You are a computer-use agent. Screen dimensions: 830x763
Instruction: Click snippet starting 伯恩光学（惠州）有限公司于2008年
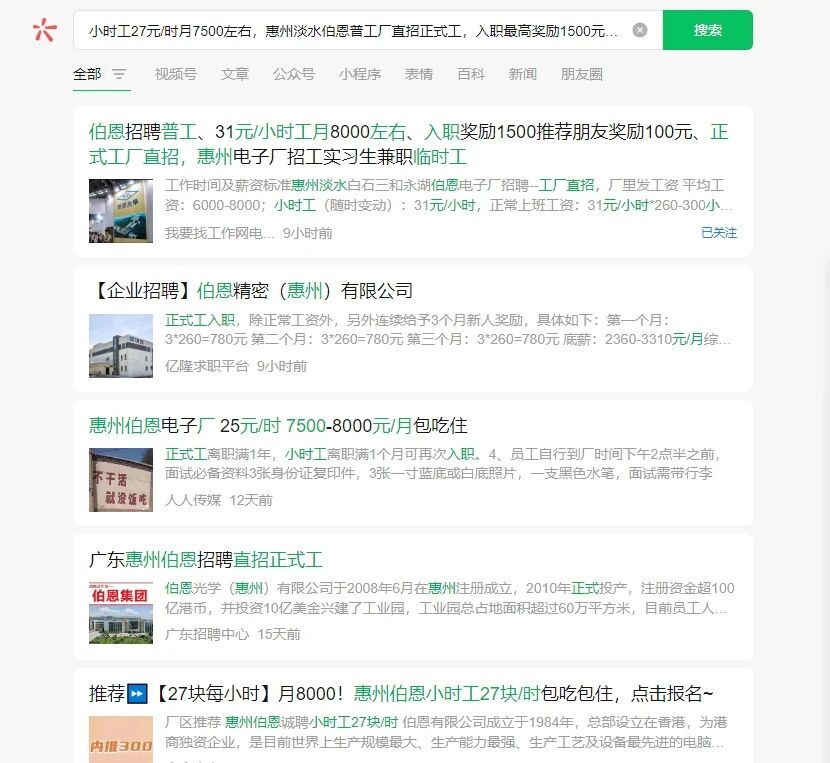click(449, 598)
